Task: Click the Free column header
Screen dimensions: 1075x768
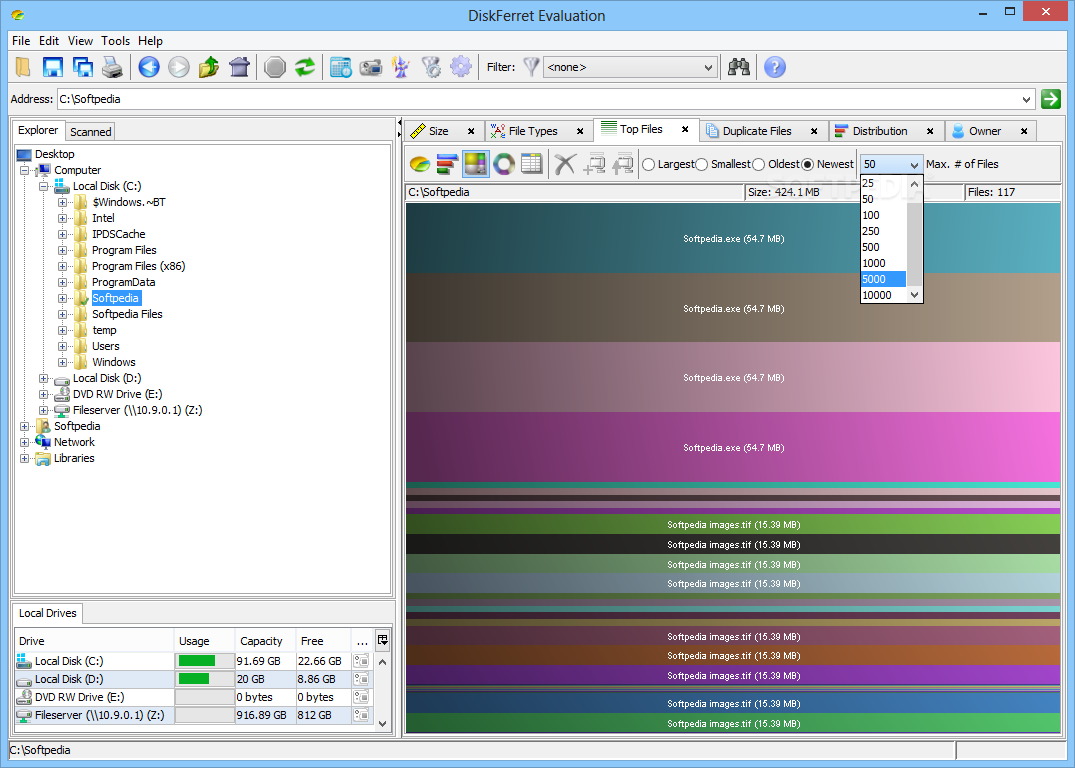Action: (323, 640)
